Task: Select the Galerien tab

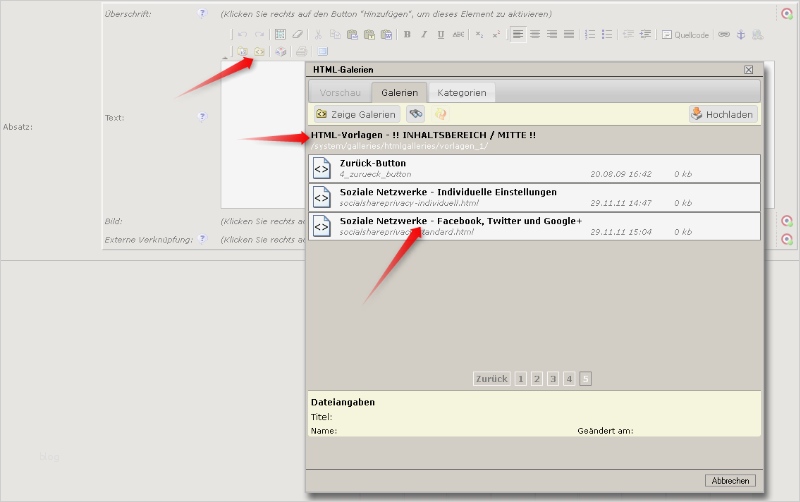Action: pos(399,93)
